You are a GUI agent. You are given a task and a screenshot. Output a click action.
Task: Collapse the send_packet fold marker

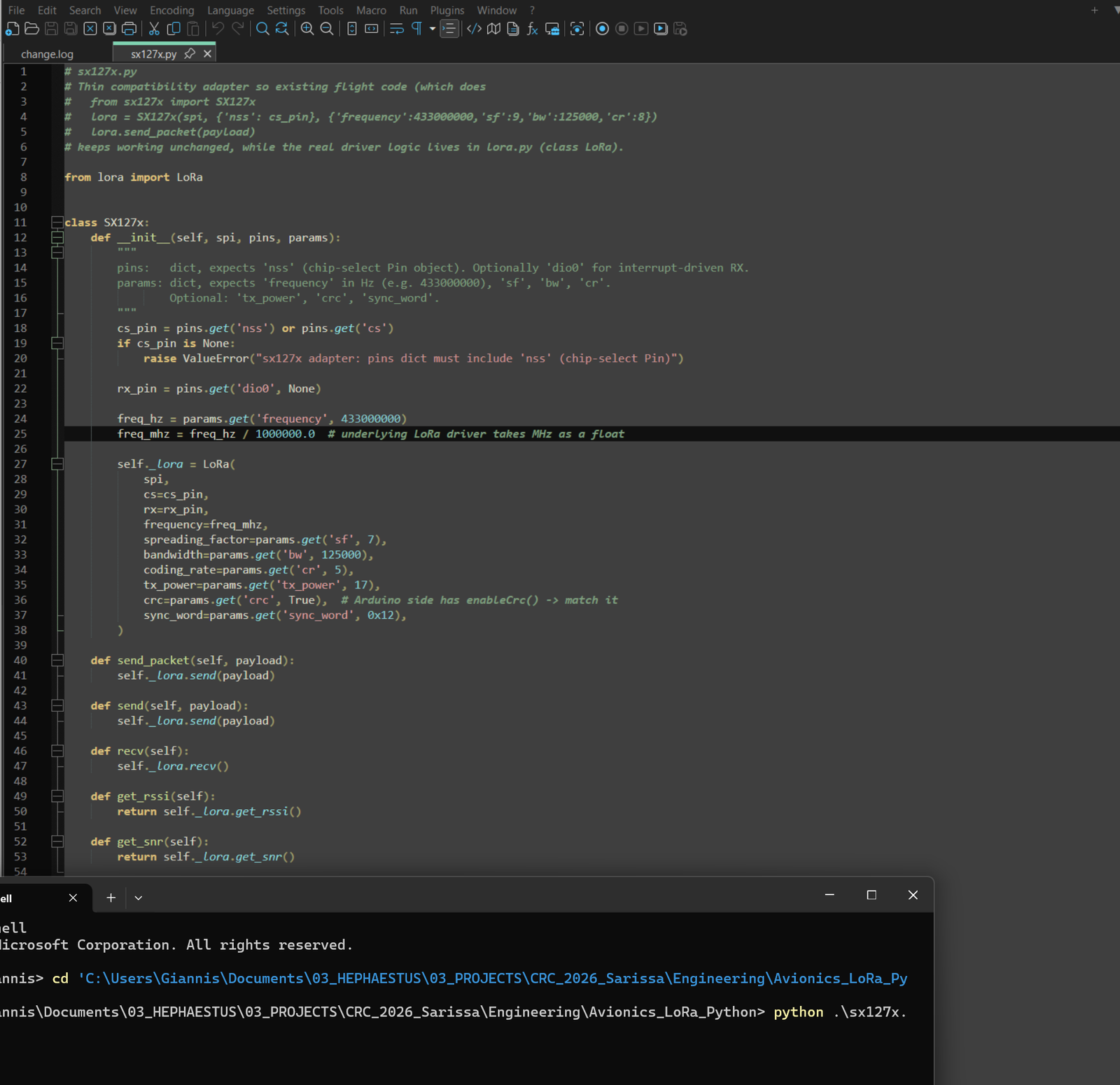(57, 660)
